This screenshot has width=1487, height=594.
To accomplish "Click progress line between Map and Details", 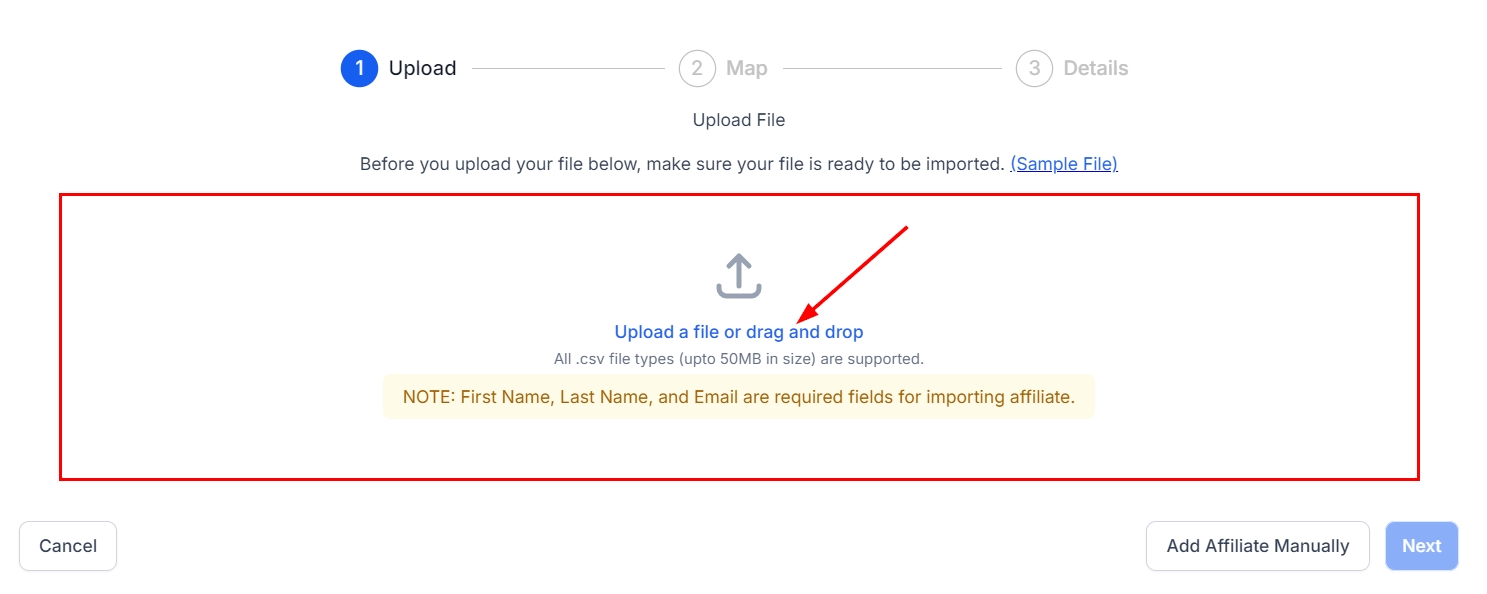I will coord(892,69).
